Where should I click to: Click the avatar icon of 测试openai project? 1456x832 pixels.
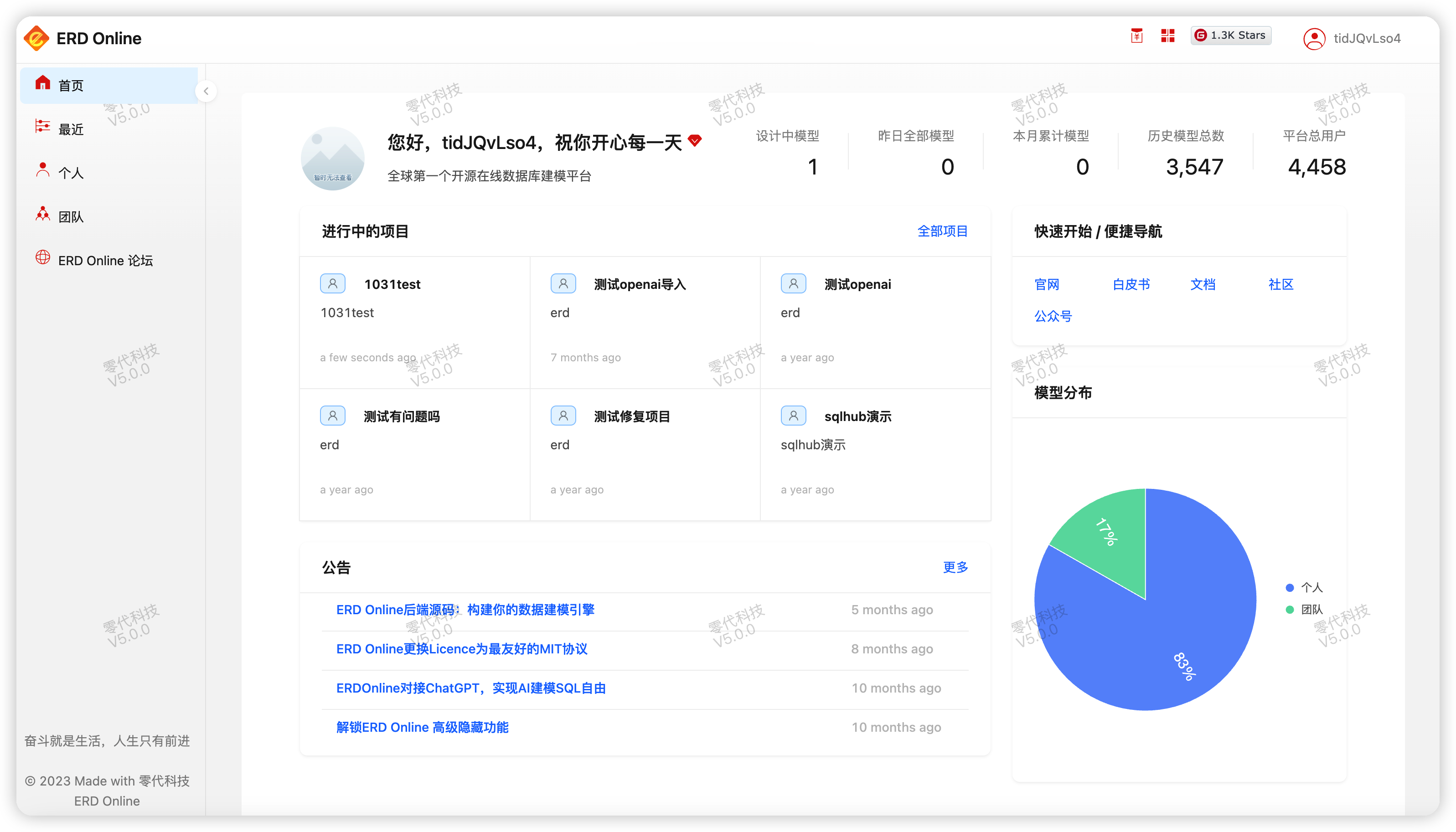[794, 283]
